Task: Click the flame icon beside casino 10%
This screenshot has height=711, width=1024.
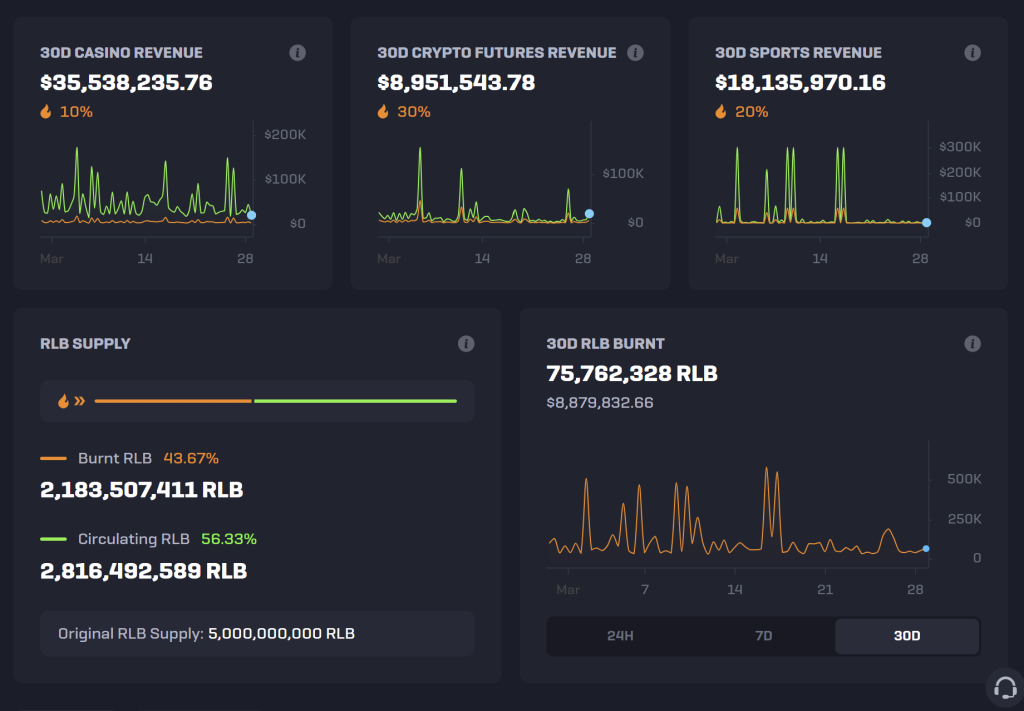Action: click(46, 112)
